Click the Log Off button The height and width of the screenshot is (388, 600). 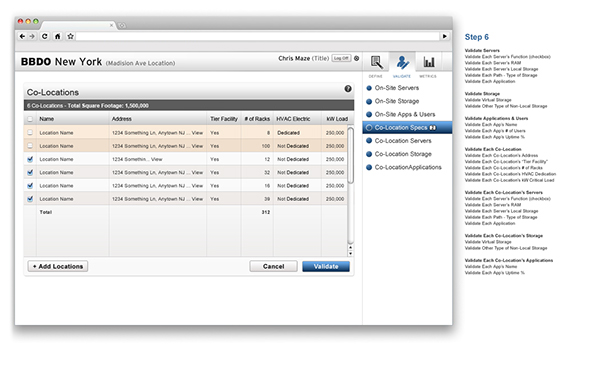[341, 58]
